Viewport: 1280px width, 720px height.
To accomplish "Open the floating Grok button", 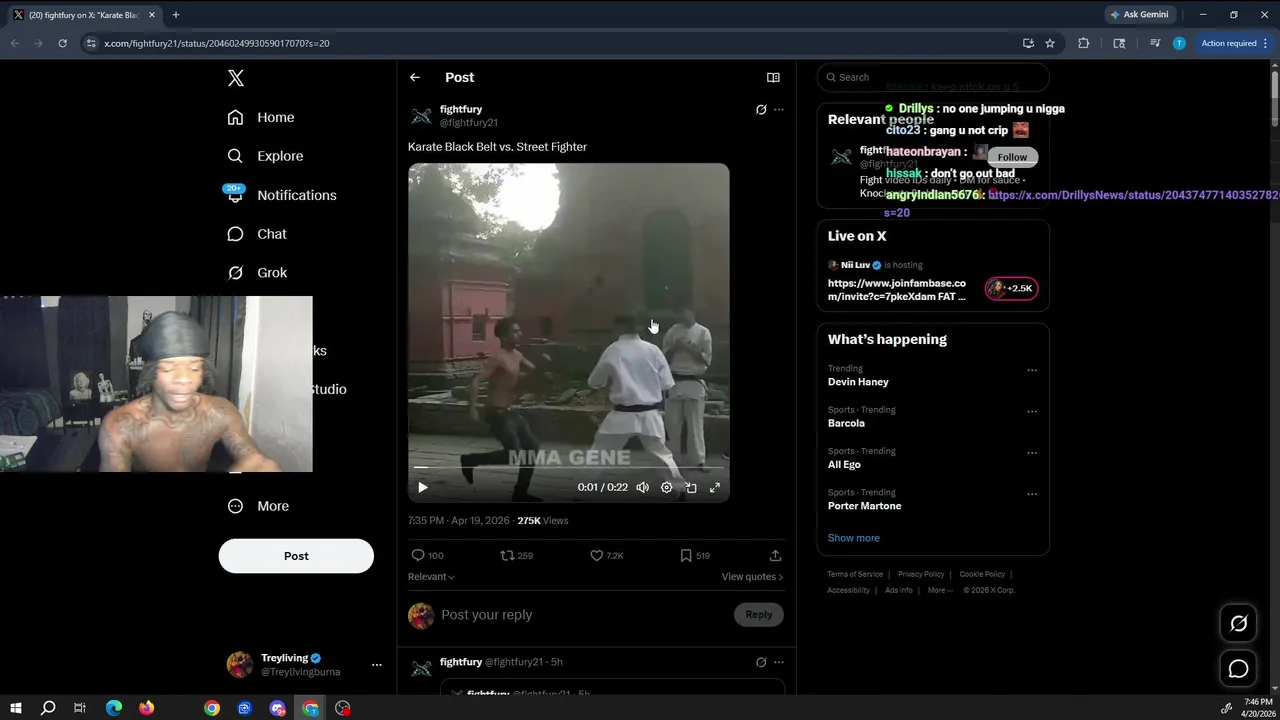I will pyautogui.click(x=1238, y=624).
